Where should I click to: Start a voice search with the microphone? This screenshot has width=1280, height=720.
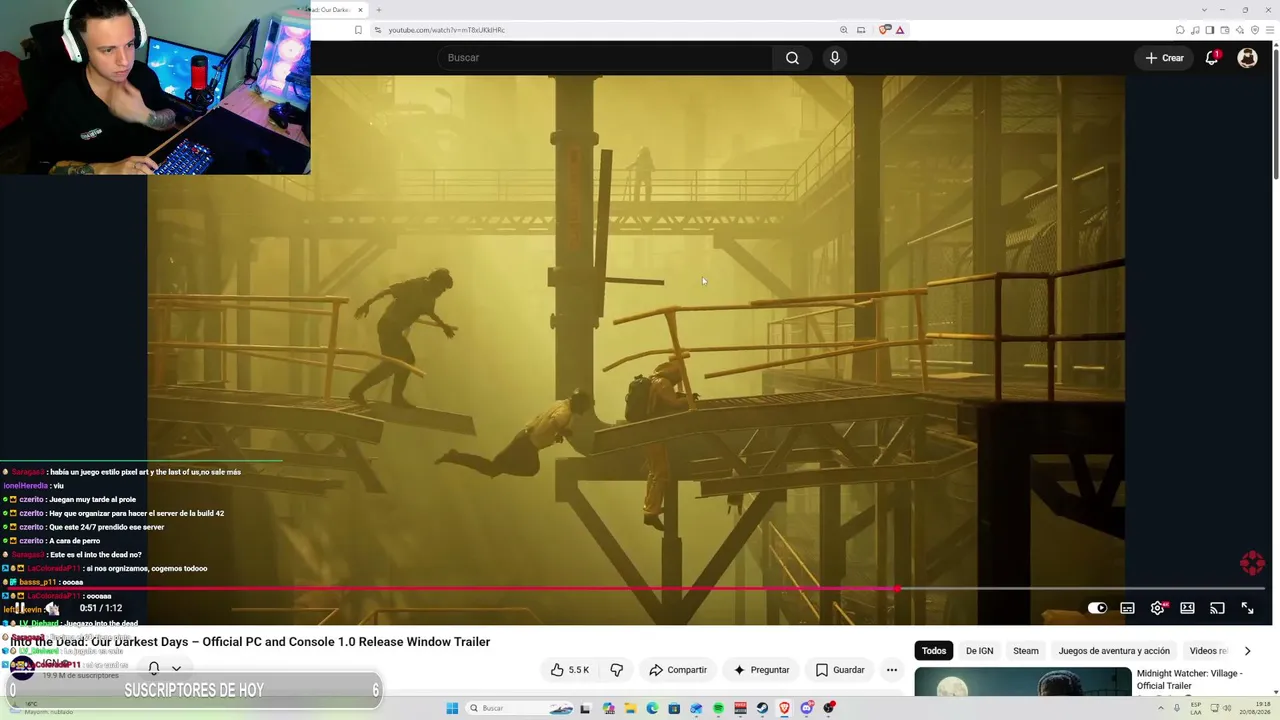835,58
